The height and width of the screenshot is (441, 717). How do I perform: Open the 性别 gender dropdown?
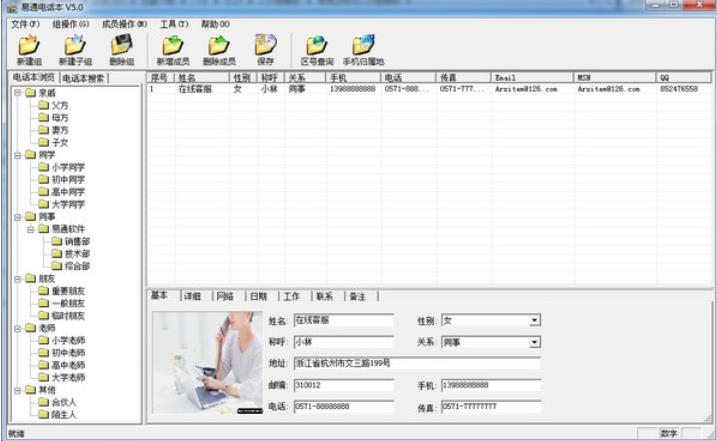point(534,320)
